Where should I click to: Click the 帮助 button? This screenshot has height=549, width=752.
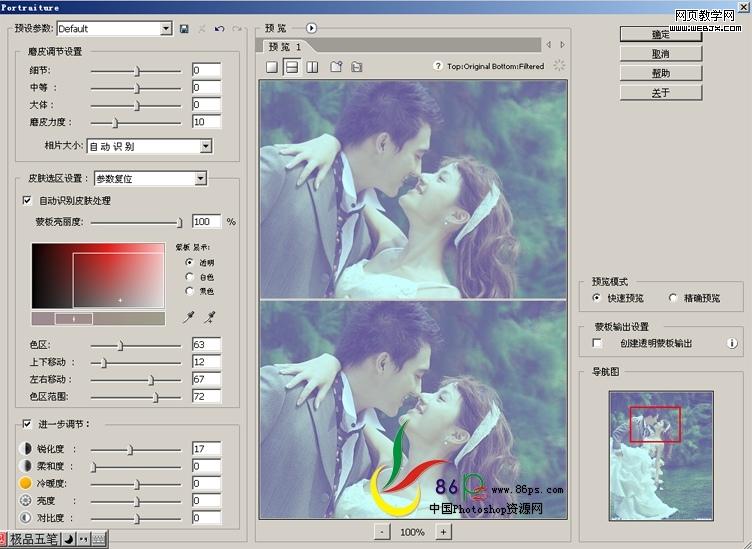661,73
